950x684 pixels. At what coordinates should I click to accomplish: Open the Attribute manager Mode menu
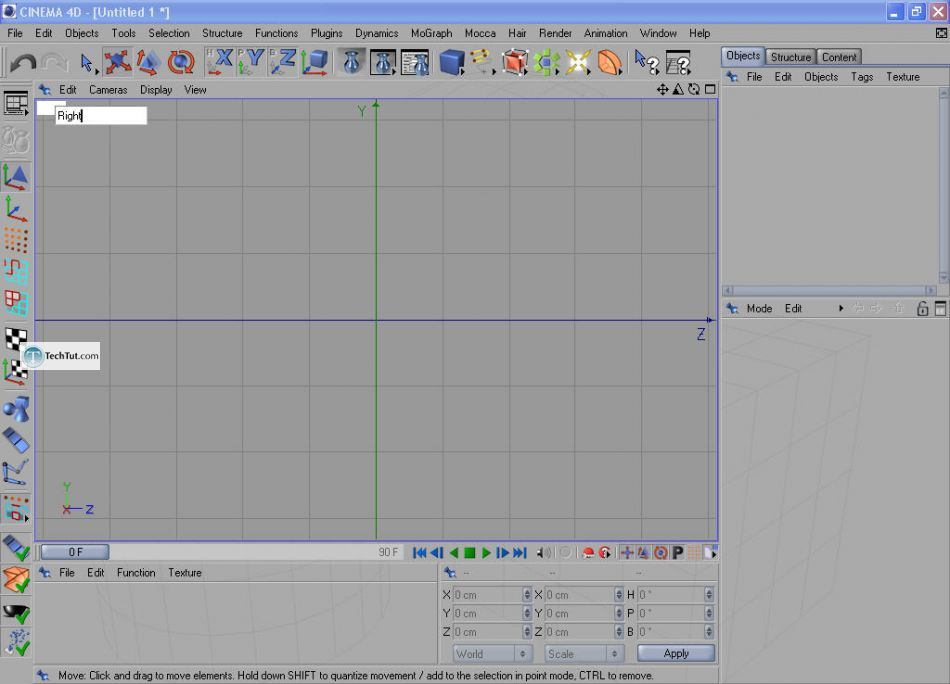tap(759, 308)
